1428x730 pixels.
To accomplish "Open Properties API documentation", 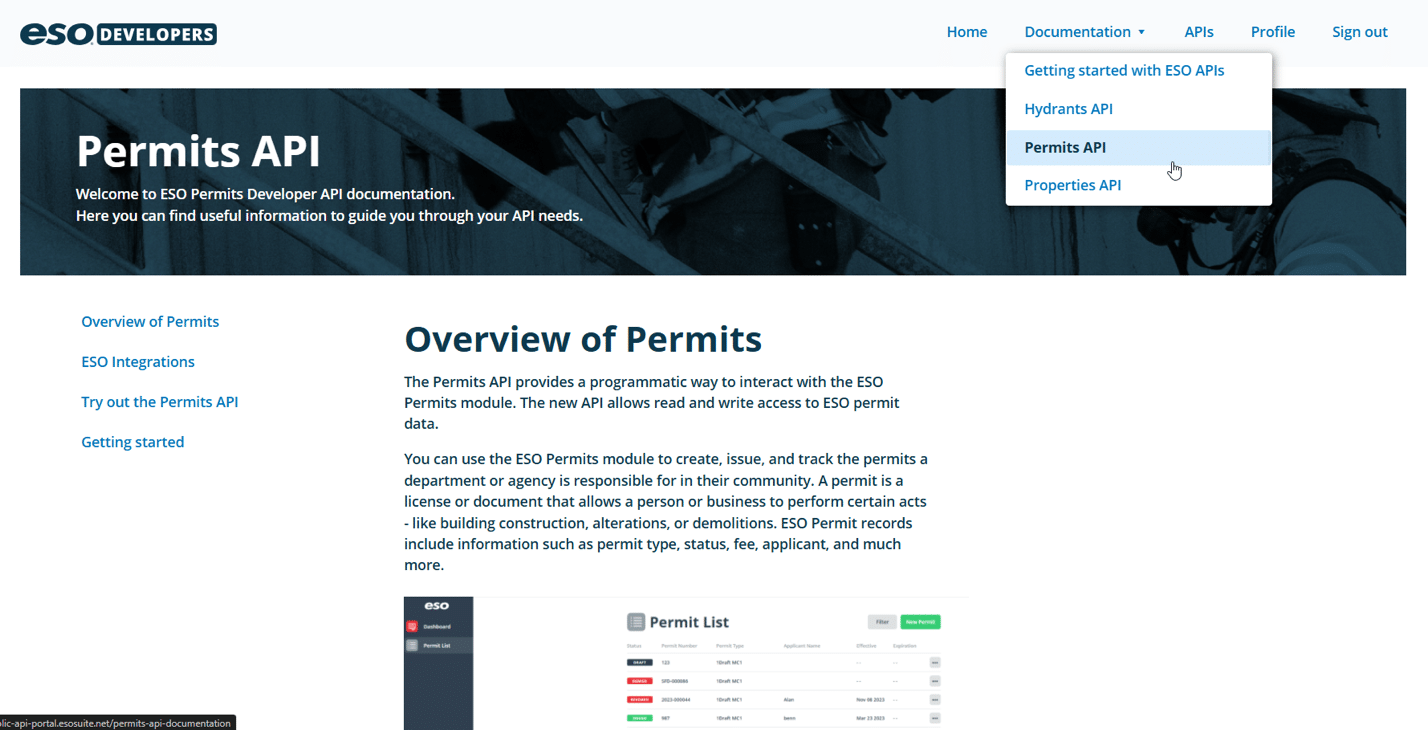I will pyautogui.click(x=1072, y=185).
